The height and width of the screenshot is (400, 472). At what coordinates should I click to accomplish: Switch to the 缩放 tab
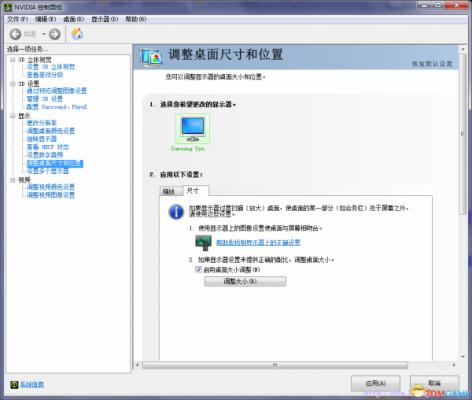[169, 191]
